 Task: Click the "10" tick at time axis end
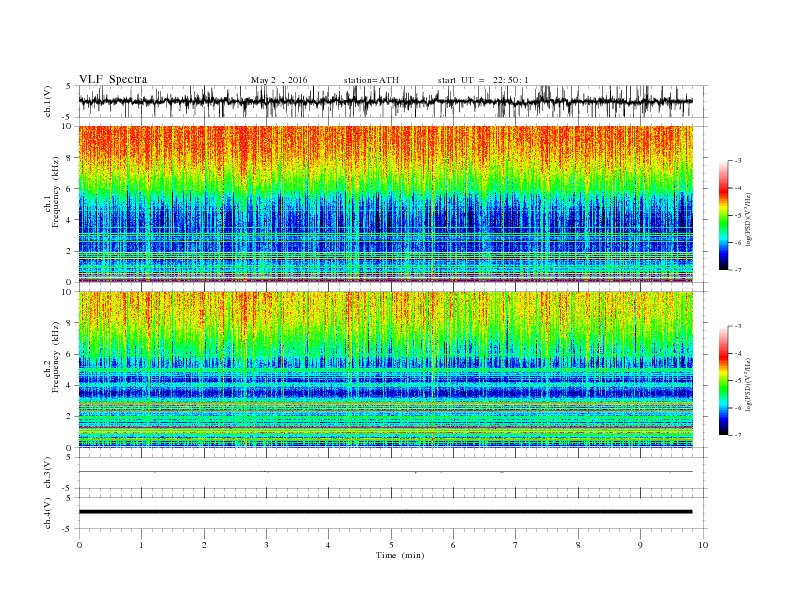pos(703,545)
